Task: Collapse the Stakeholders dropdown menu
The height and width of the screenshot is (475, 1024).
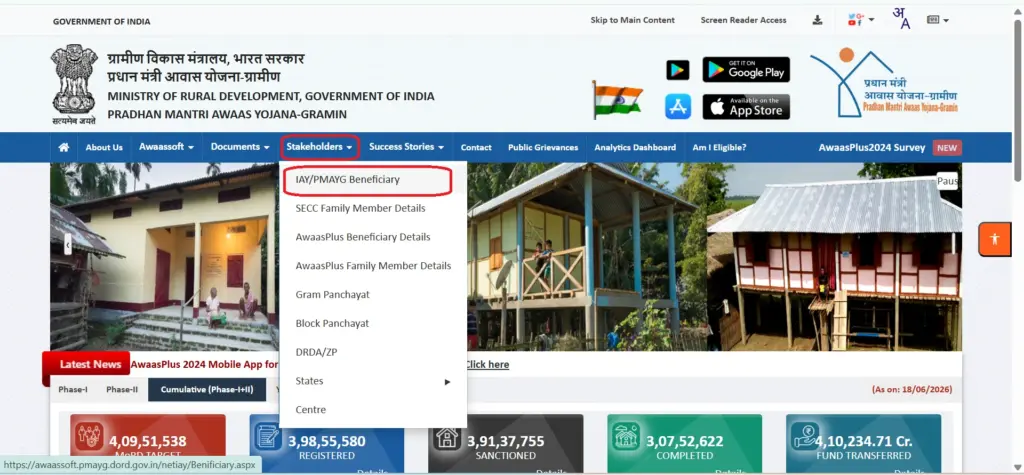Action: 320,148
